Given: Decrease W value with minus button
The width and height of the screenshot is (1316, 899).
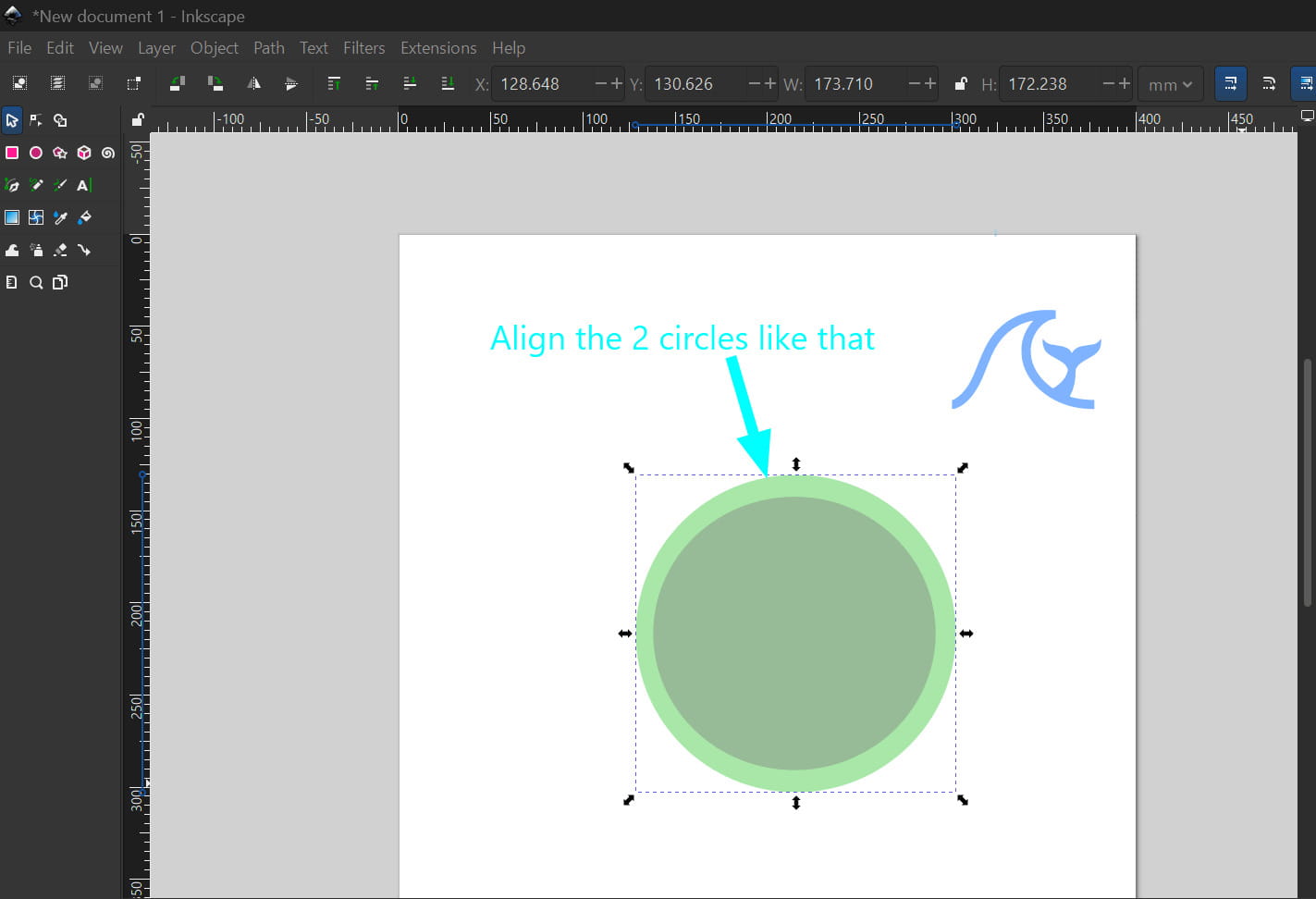Looking at the screenshot, I should click(915, 84).
